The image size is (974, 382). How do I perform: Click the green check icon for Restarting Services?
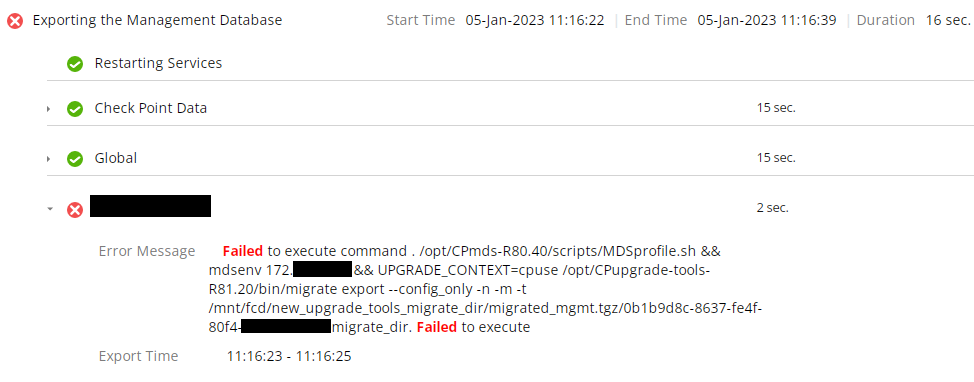[75, 64]
